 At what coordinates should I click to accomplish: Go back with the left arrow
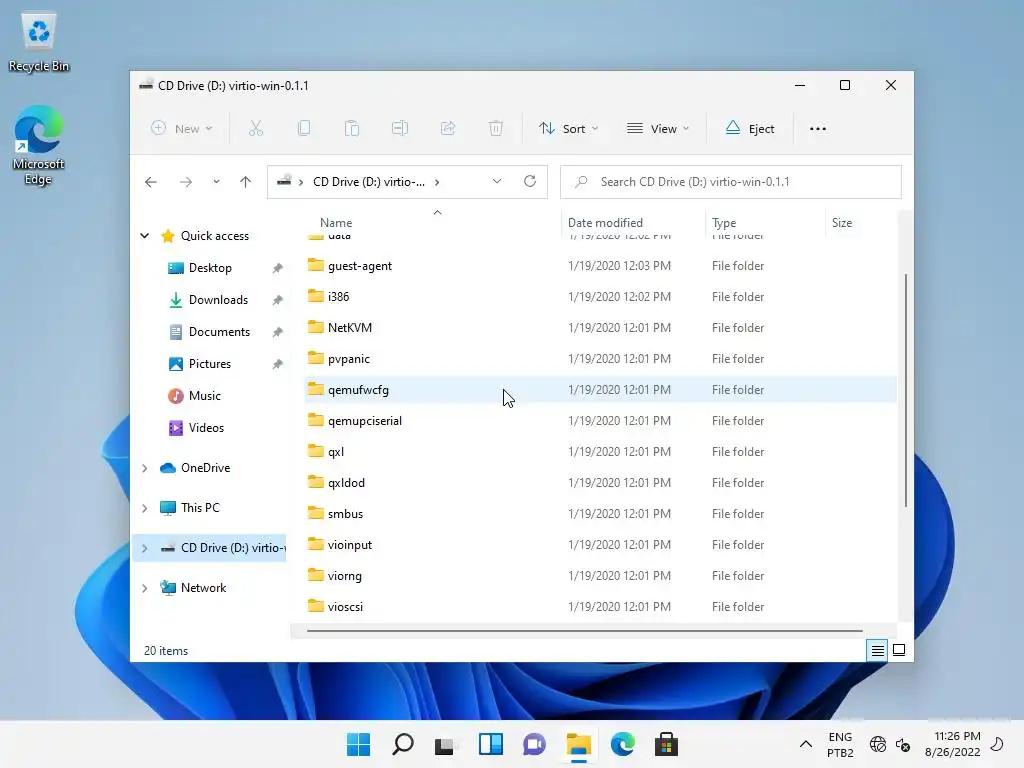tap(151, 182)
